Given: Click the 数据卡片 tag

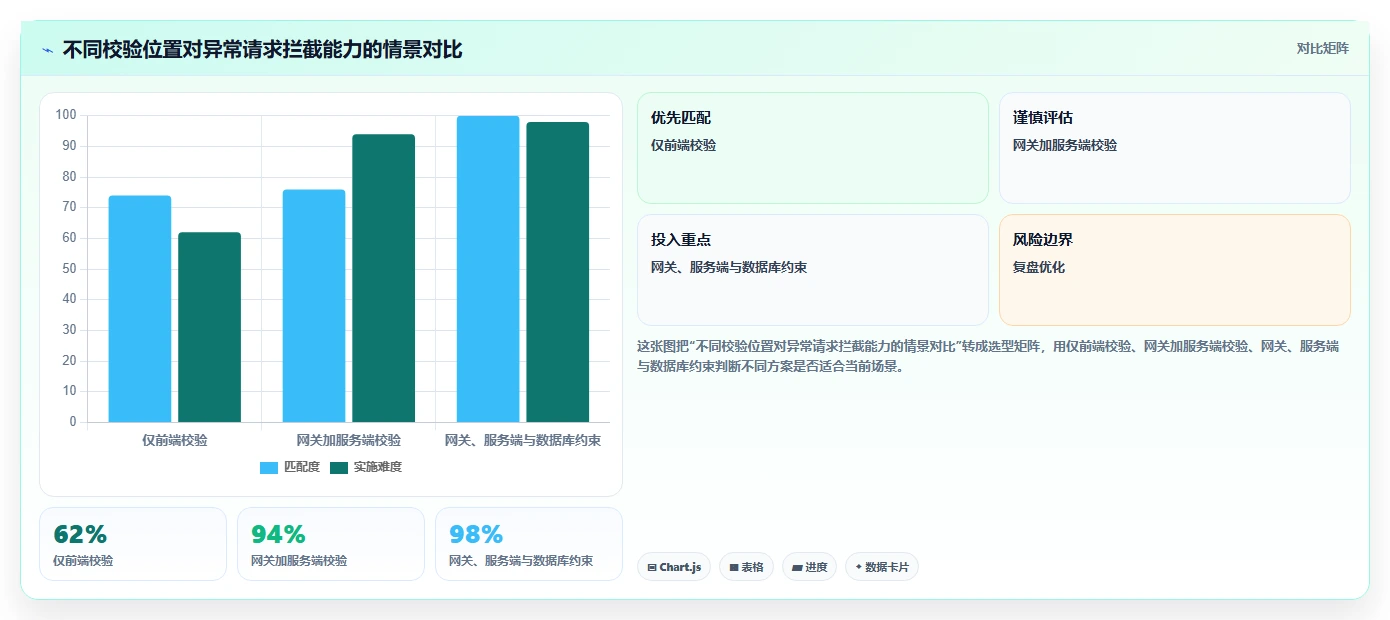Looking at the screenshot, I should 882,567.
